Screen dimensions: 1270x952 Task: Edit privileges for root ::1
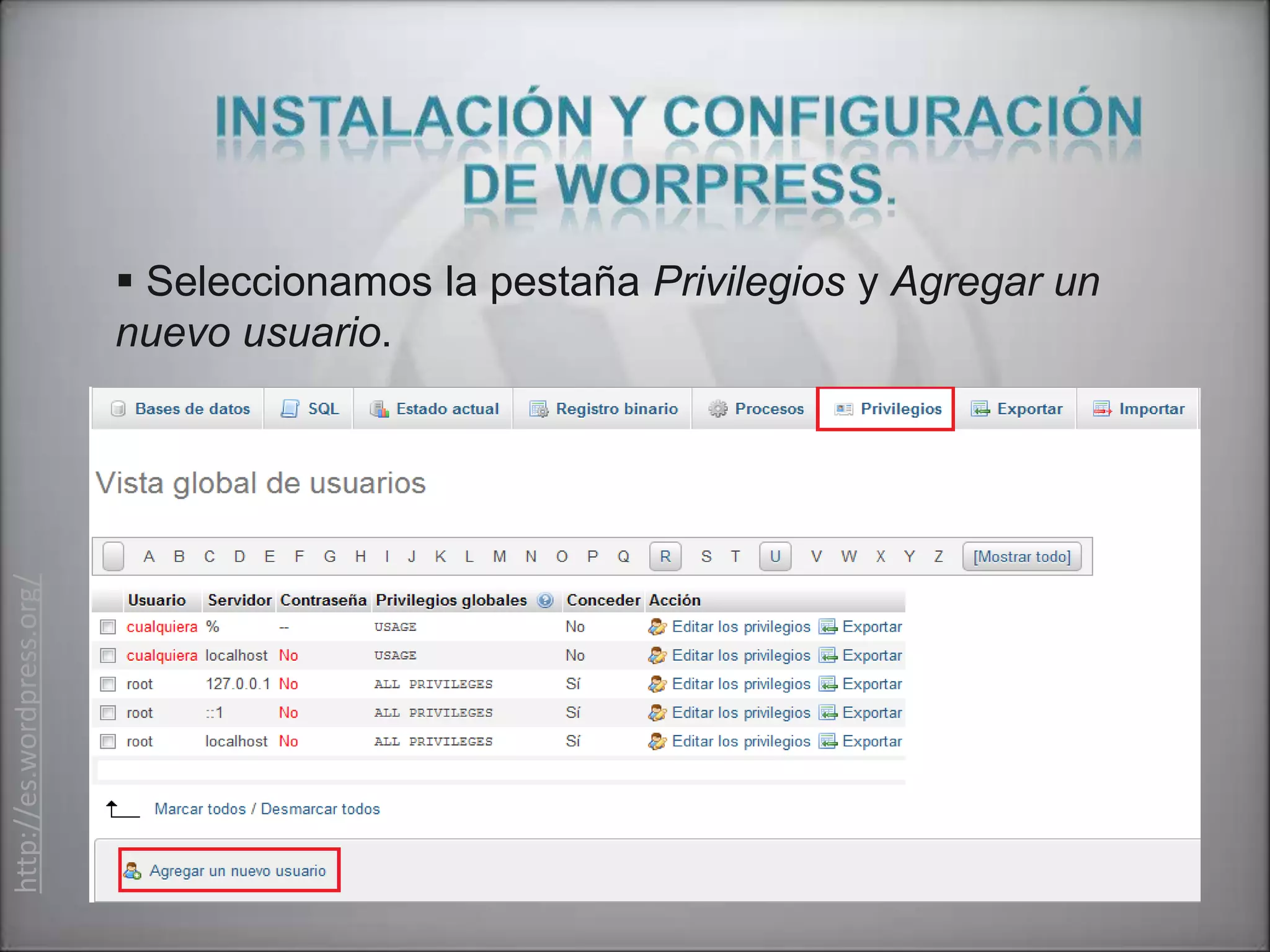pyautogui.click(x=741, y=713)
